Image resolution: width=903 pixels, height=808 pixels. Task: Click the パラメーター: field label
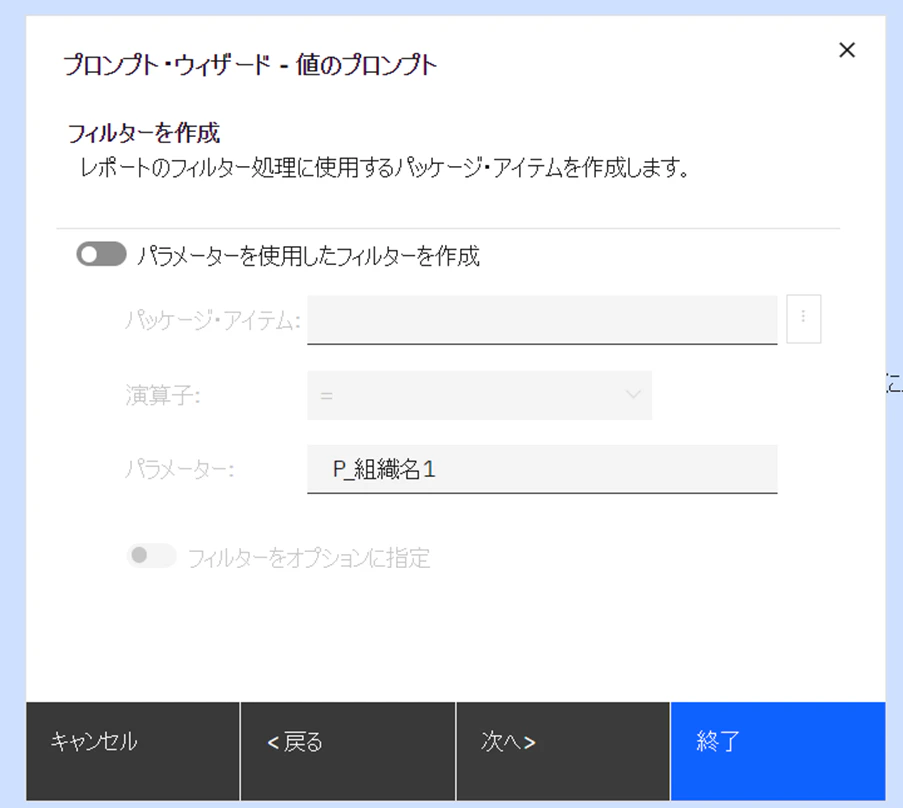point(180,469)
